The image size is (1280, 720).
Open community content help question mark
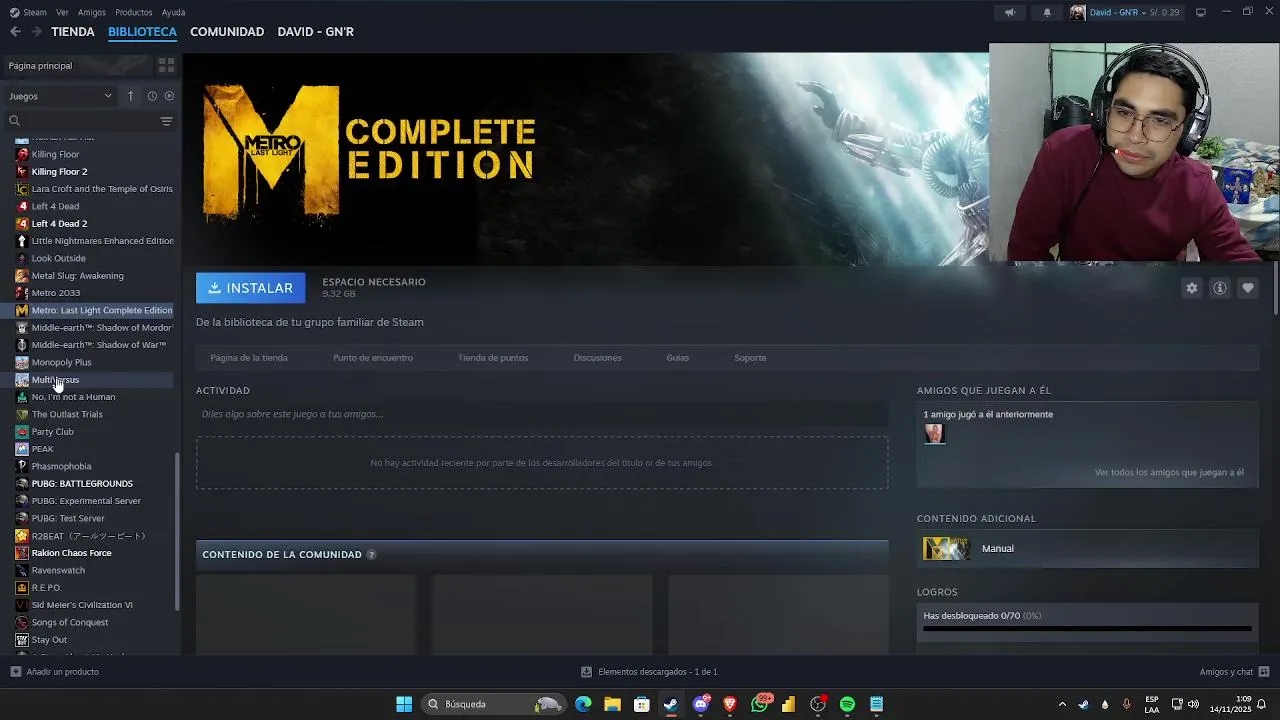(371, 555)
